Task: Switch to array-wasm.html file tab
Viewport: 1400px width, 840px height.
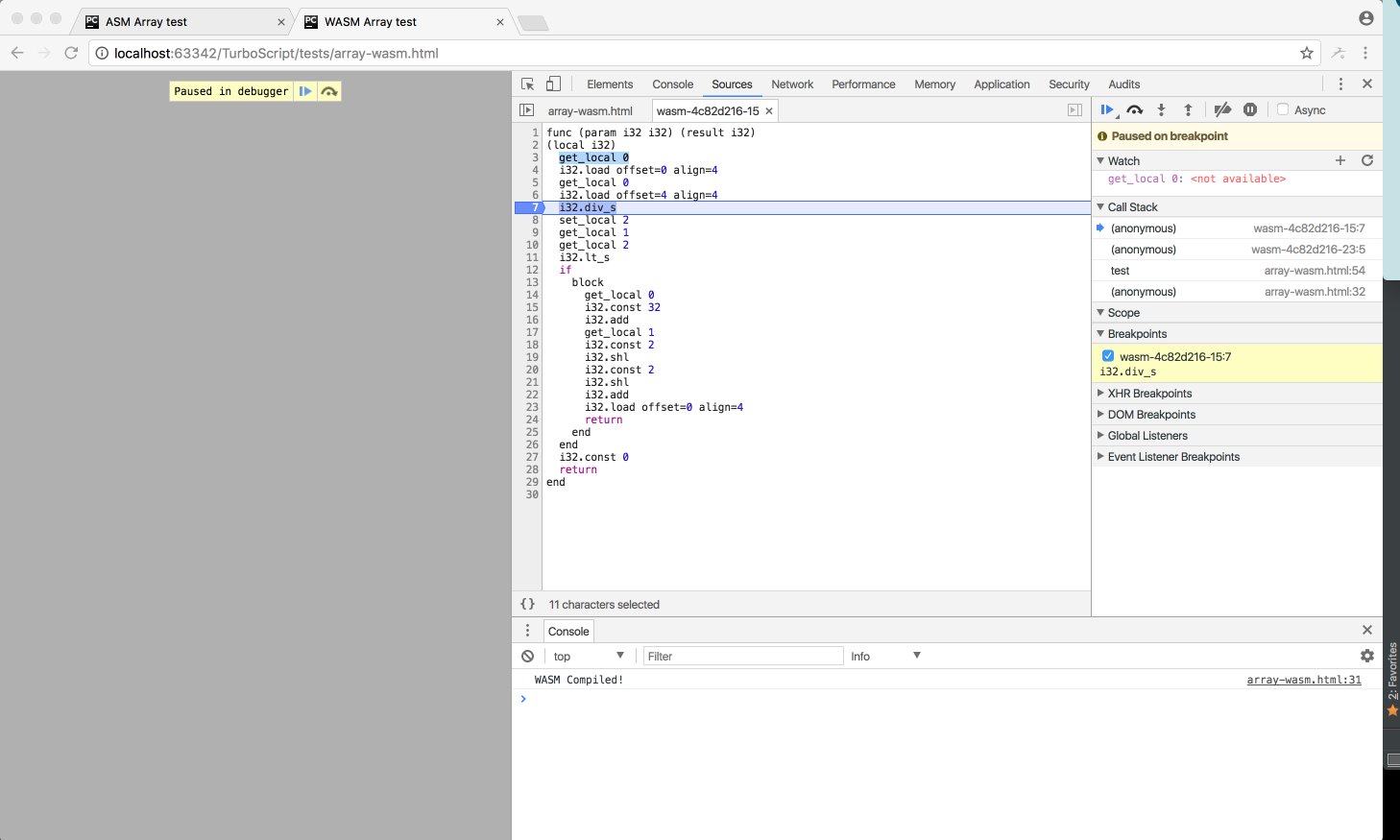Action: (x=590, y=110)
